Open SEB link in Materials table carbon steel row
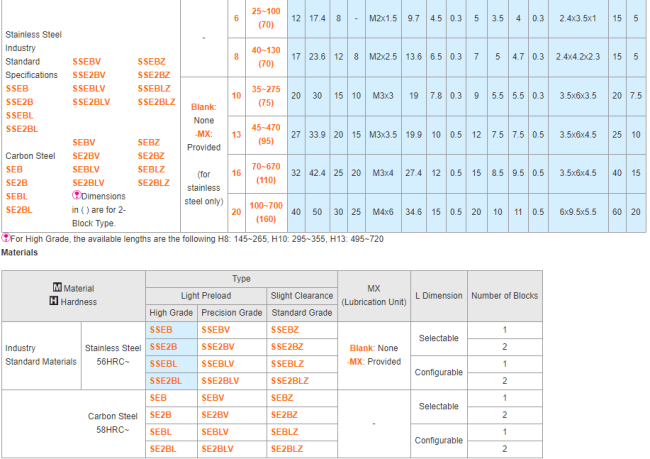This screenshot has height=459, width=650. coord(156,398)
